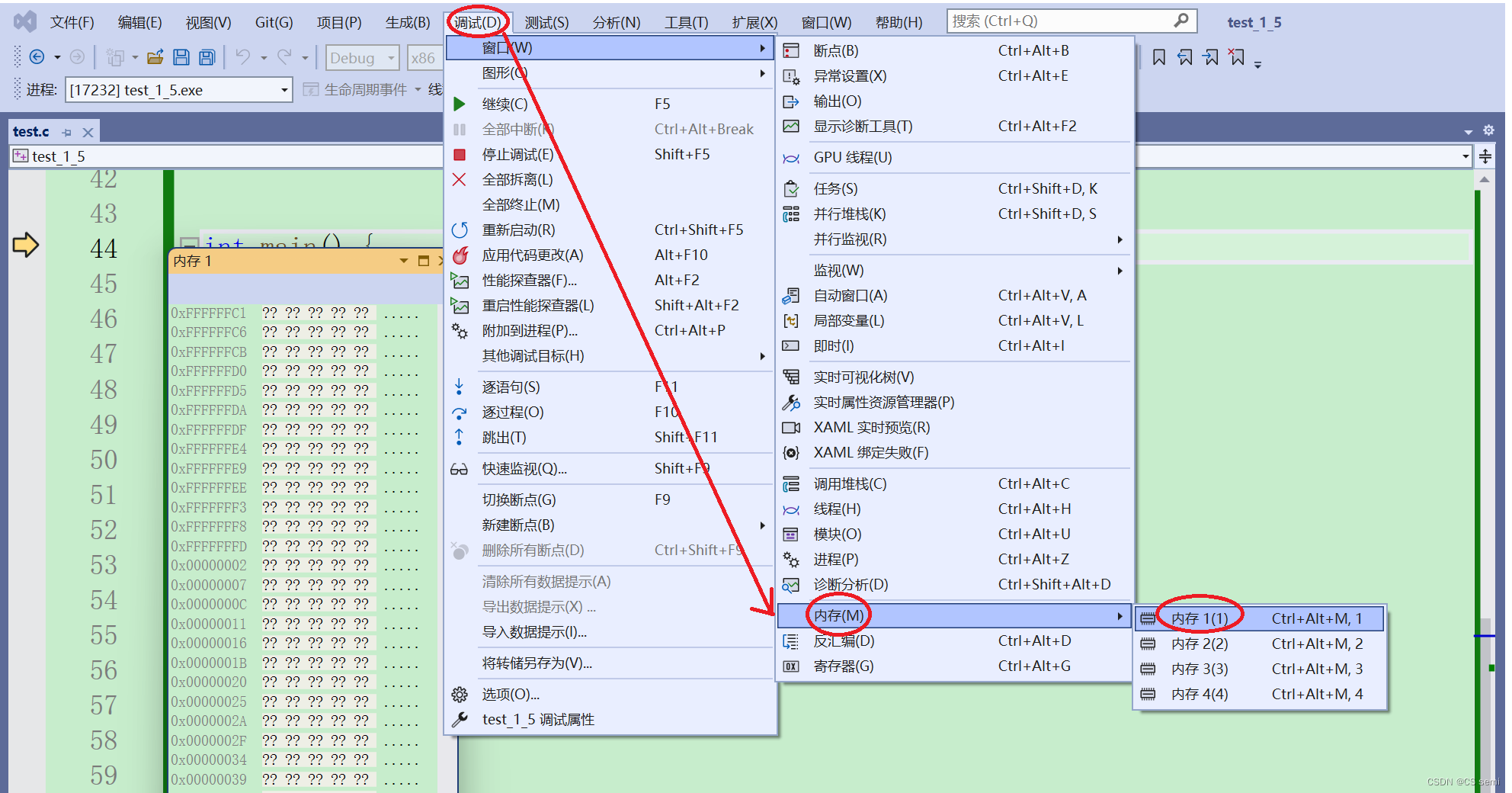Viewport: 1512px width, 793px height.
Task: Select Memory 4 (内存 4) menu entry
Action: point(1259,695)
